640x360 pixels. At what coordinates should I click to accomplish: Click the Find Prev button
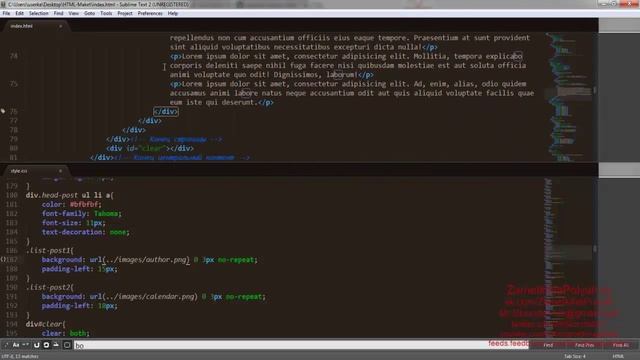point(584,345)
